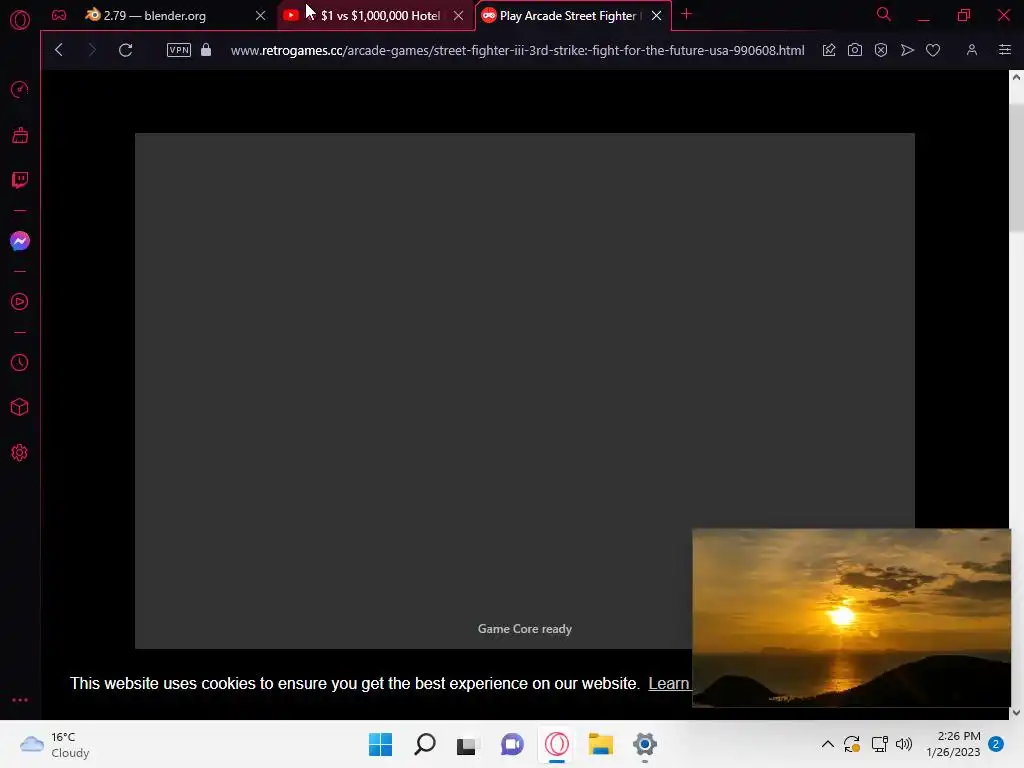This screenshot has width=1024, height=768.
Task: Open Easy Setup menu icon
Action: coord(1005,50)
